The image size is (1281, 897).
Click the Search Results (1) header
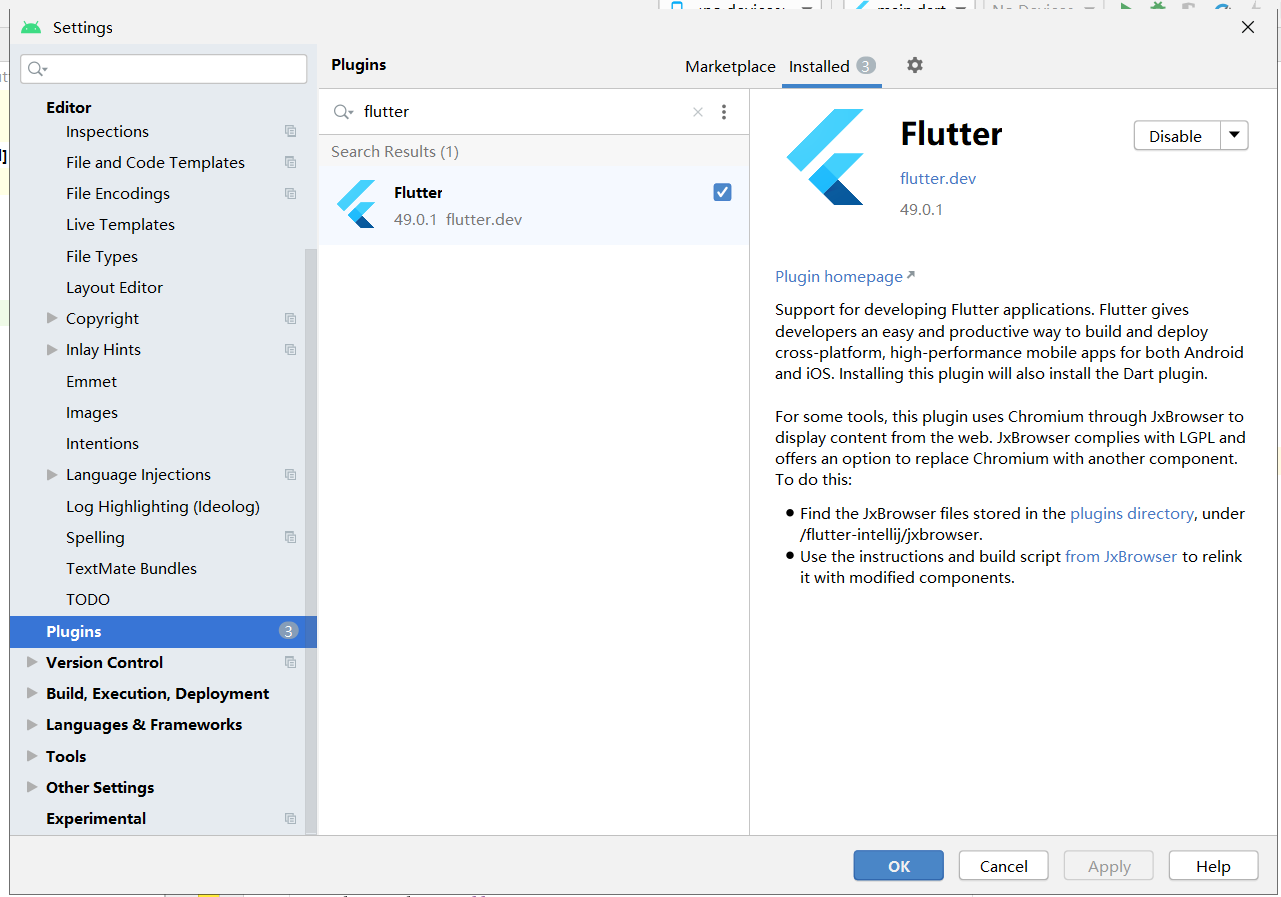pyautogui.click(x=395, y=151)
